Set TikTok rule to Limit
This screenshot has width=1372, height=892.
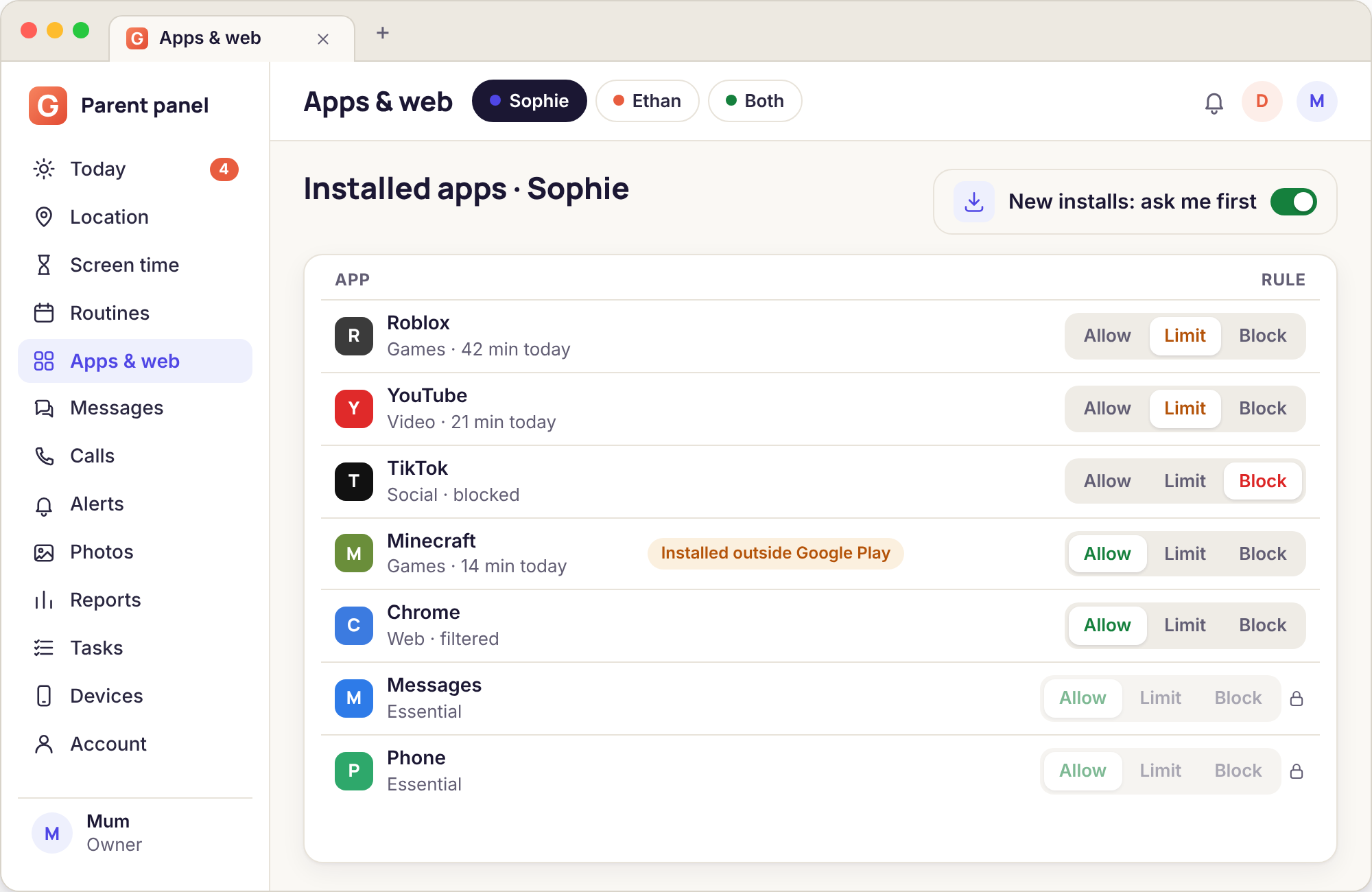(1185, 482)
